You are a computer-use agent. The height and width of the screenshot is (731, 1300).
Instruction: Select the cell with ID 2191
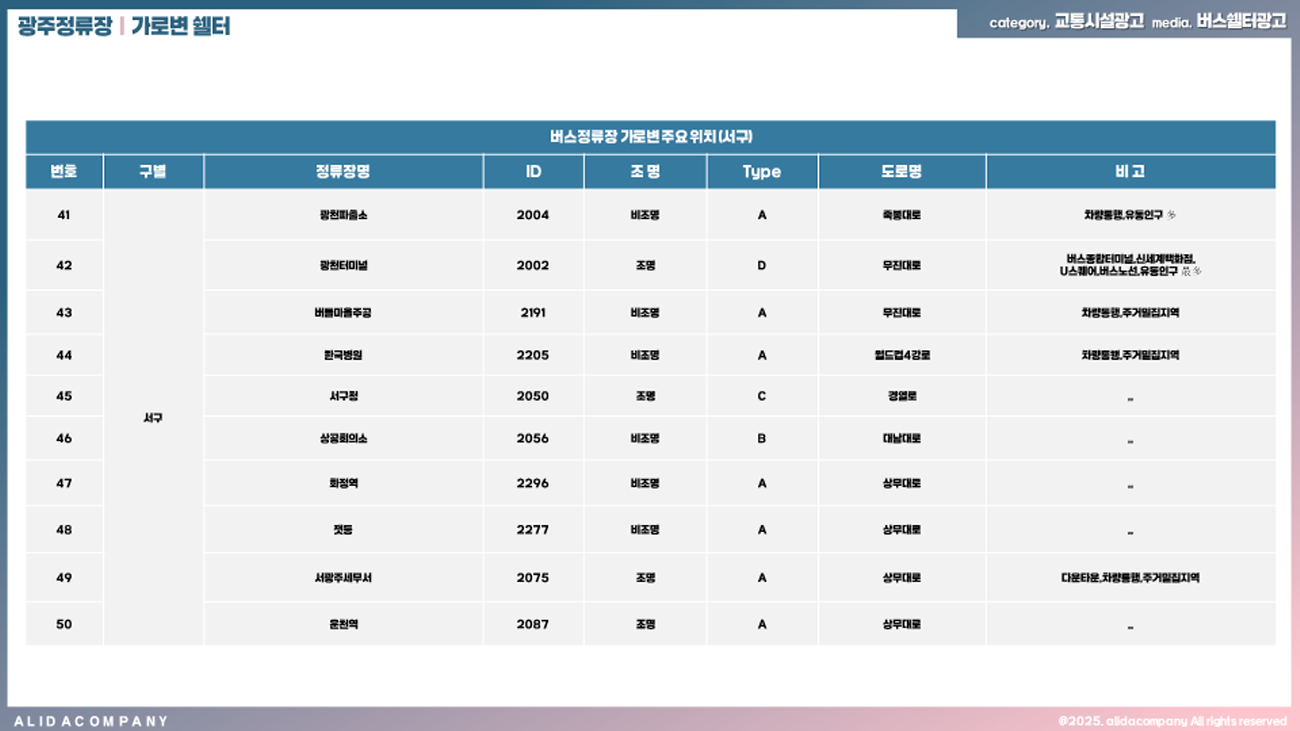click(533, 313)
